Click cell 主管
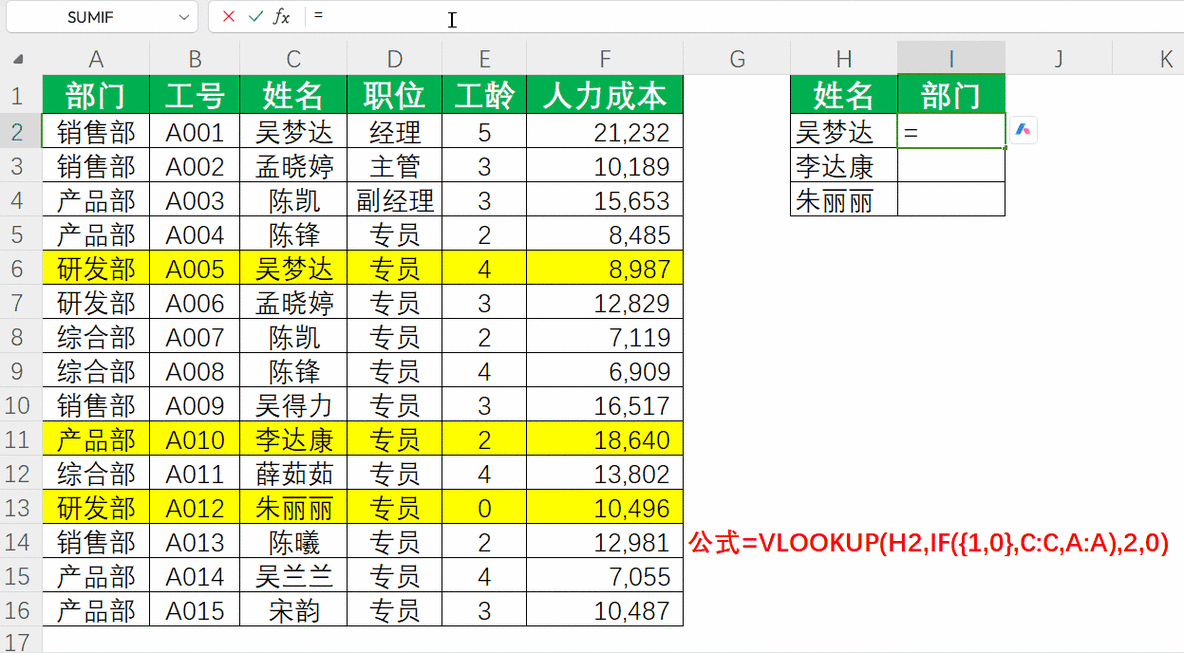Screen dimensions: 1184x653 (x=394, y=166)
